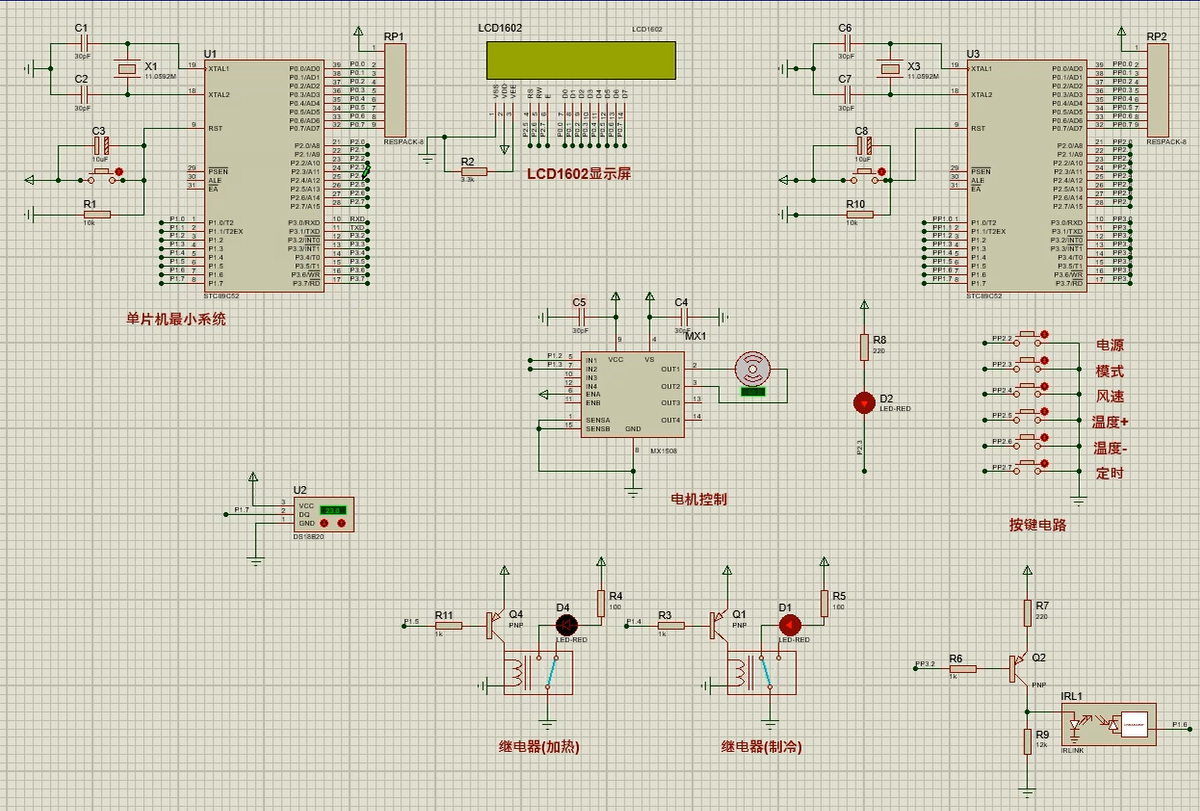Select the green LCD1602 display screen

580,60
